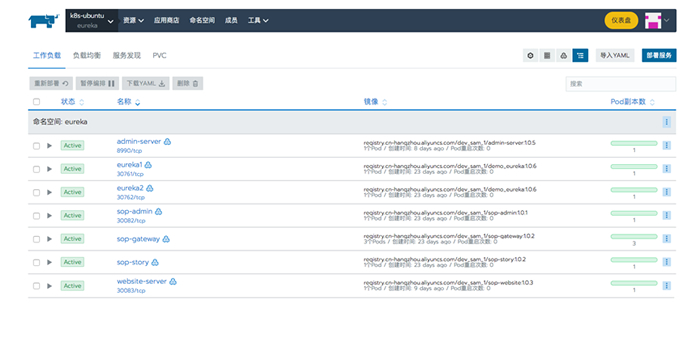Expand the eureka1 row
700x363 pixels.
[50, 169]
